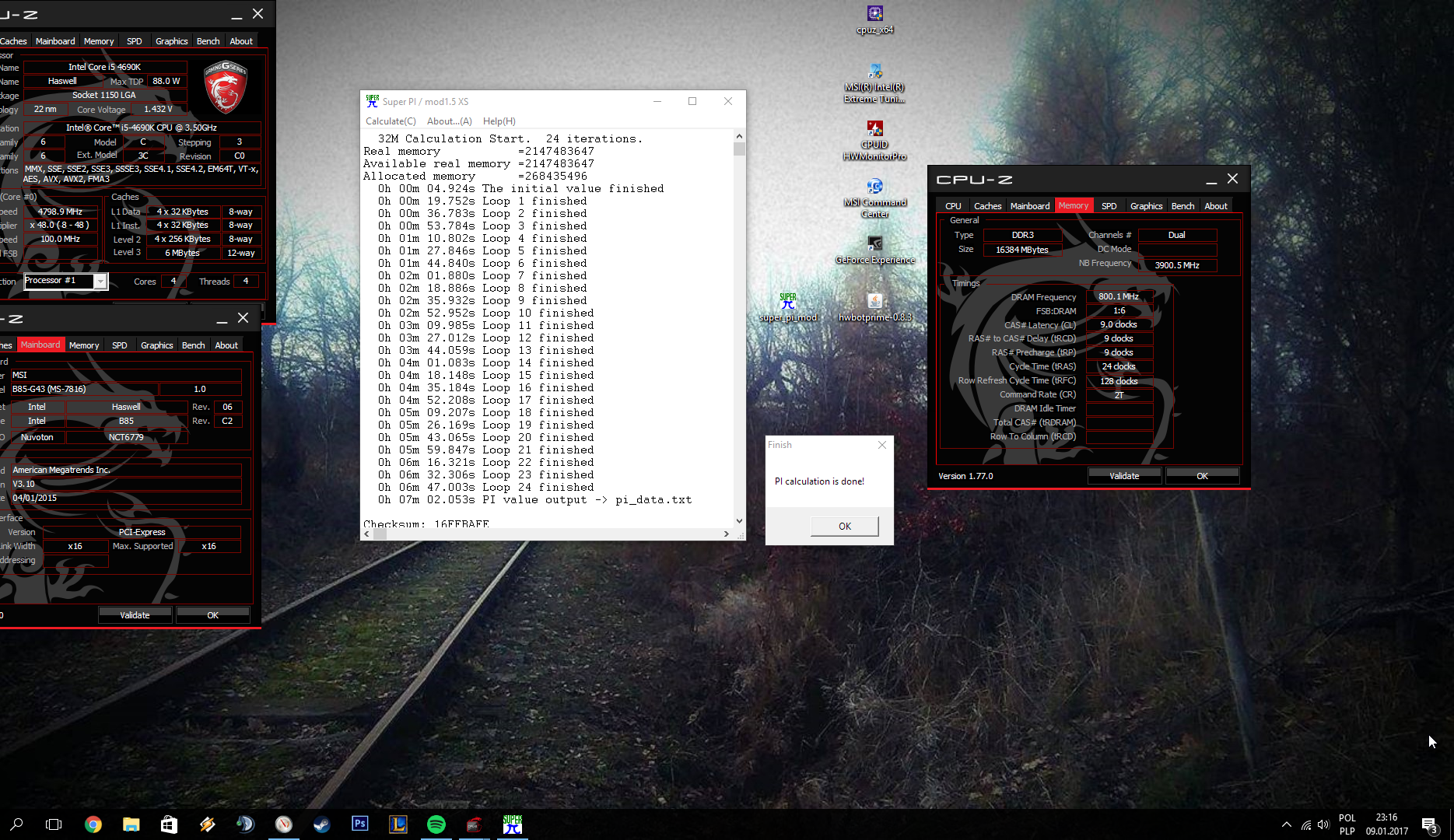The width and height of the screenshot is (1454, 840).
Task: Select Bench tab in top-left CPU-Z window
Action: point(208,41)
